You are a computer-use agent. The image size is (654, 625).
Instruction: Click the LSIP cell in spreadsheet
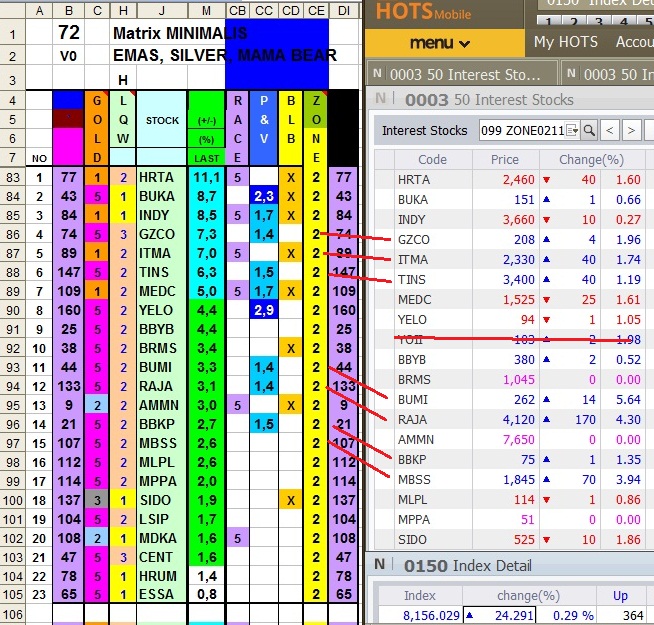point(161,519)
